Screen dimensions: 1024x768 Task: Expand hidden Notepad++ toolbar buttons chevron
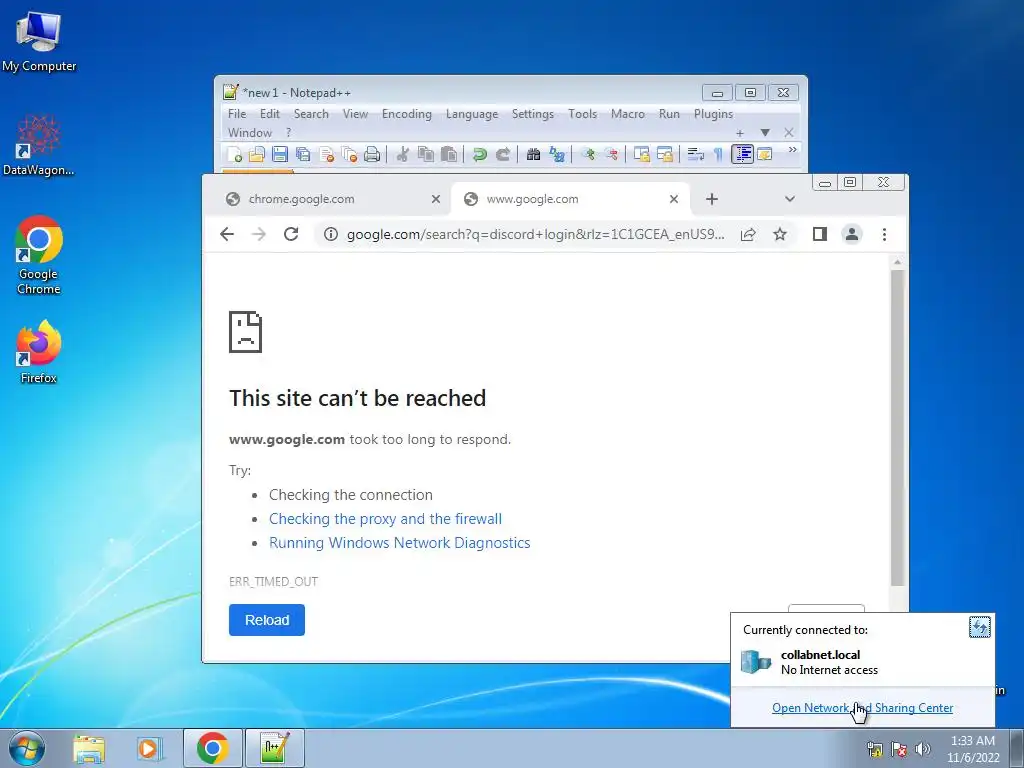[792, 150]
